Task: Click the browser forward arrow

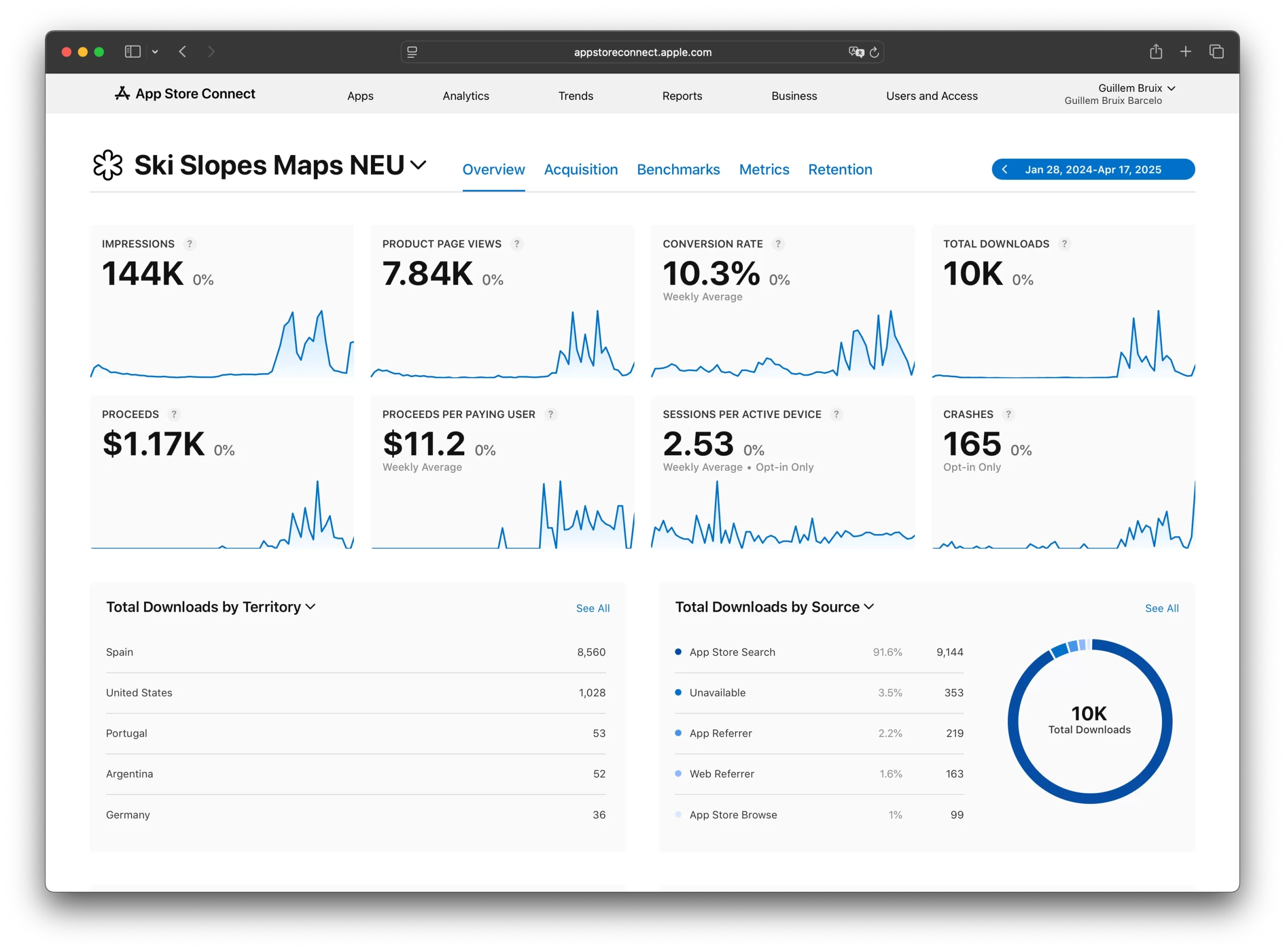Action: click(x=211, y=52)
